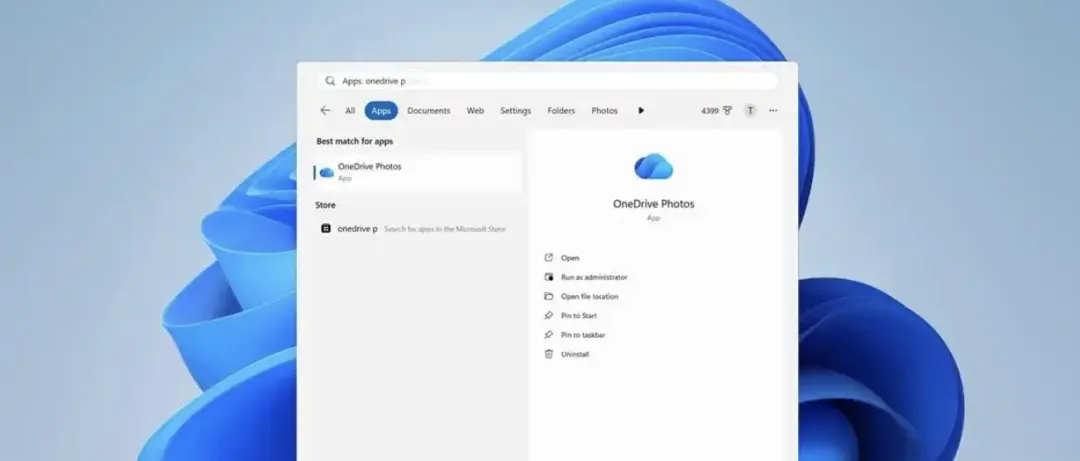Pin to taskbar
Screen dimensions: 1080x461
pyautogui.click(x=583, y=335)
